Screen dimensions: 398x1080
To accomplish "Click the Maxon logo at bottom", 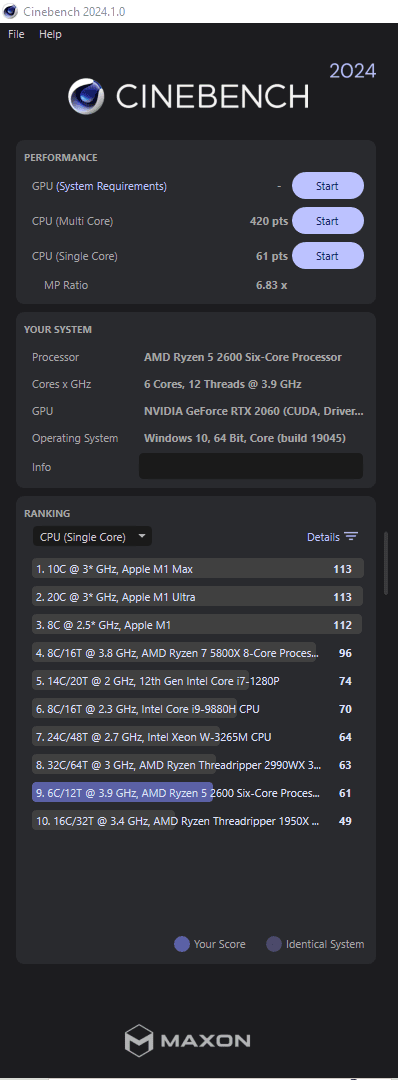I will point(187,1040).
